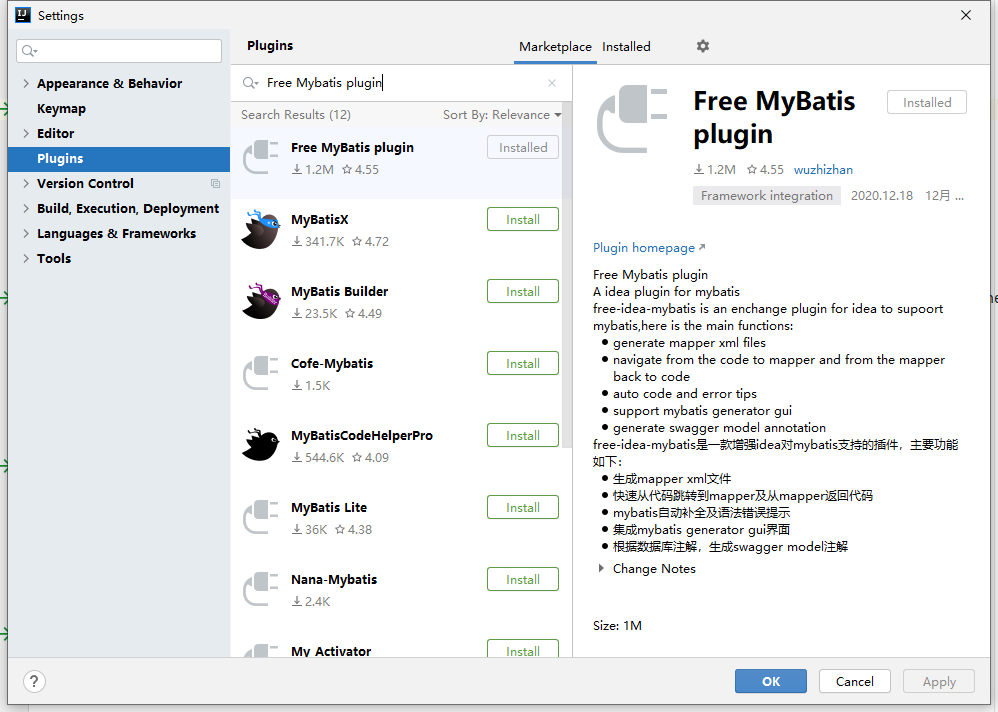The width and height of the screenshot is (998, 712).
Task: Click the Nana-Mybatis plug icon
Action: click(x=261, y=589)
